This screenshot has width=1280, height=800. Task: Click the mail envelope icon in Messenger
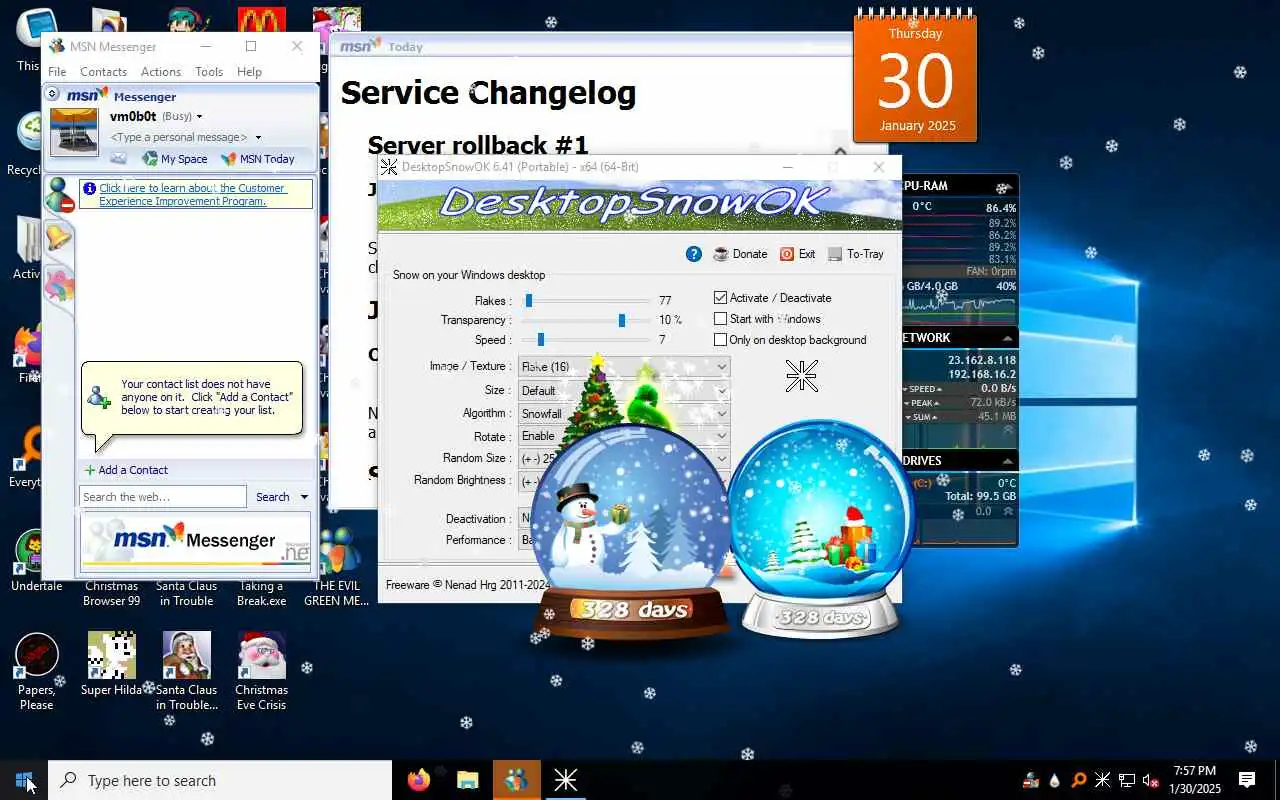point(119,158)
